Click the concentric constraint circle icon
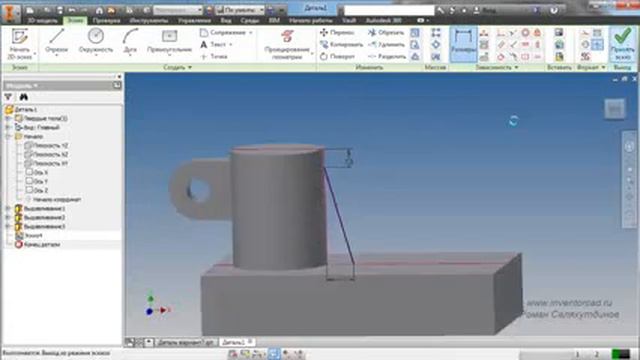This screenshot has width=640, height=360. pos(525,33)
